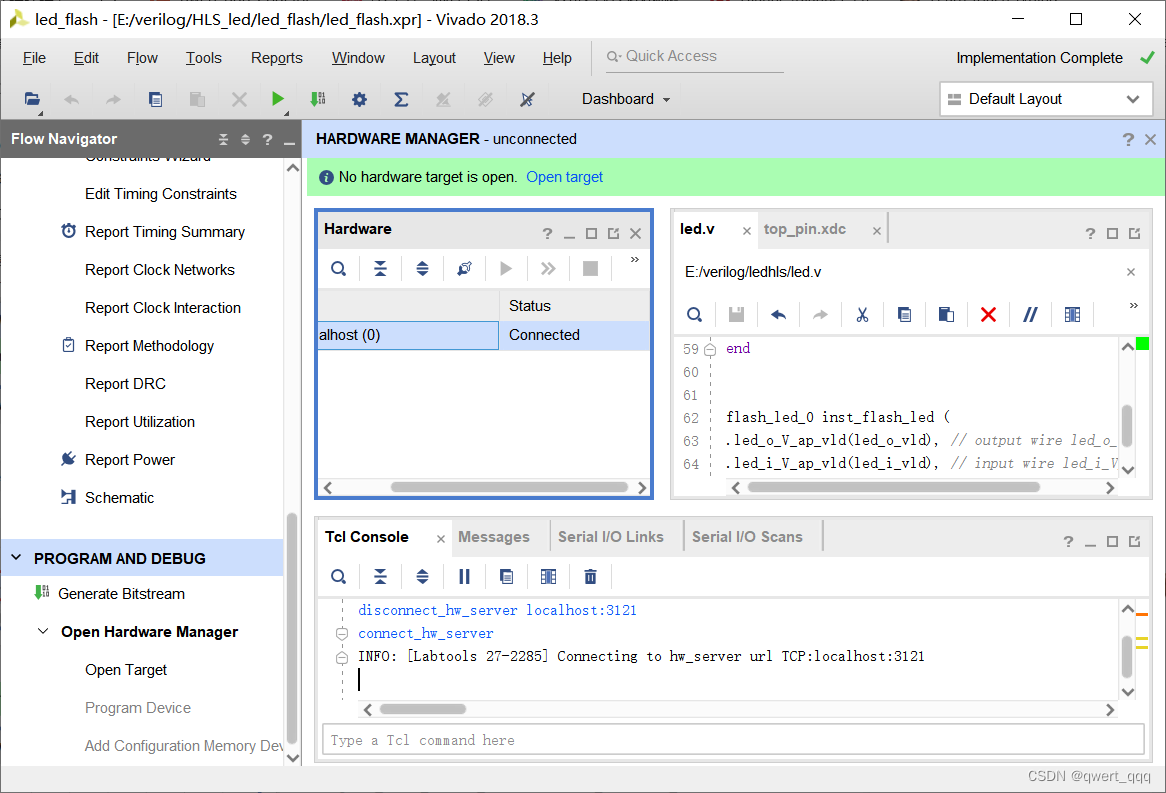Click Generate Bitstream in Flow Navigator
This screenshot has width=1166, height=793.
click(121, 594)
